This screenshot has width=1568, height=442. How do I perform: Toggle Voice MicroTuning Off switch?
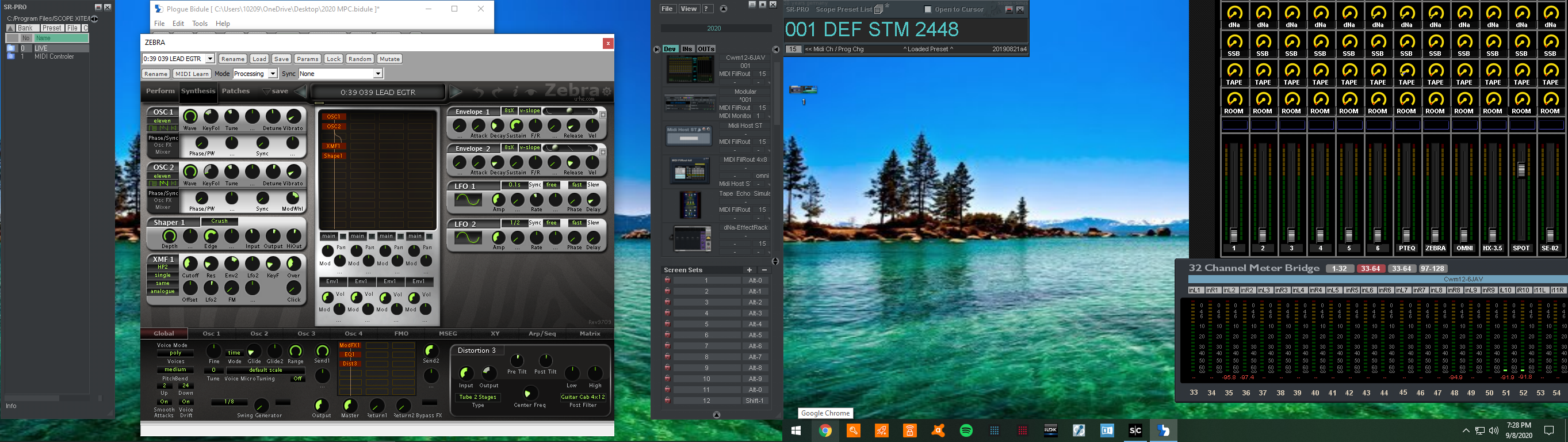coord(297,379)
